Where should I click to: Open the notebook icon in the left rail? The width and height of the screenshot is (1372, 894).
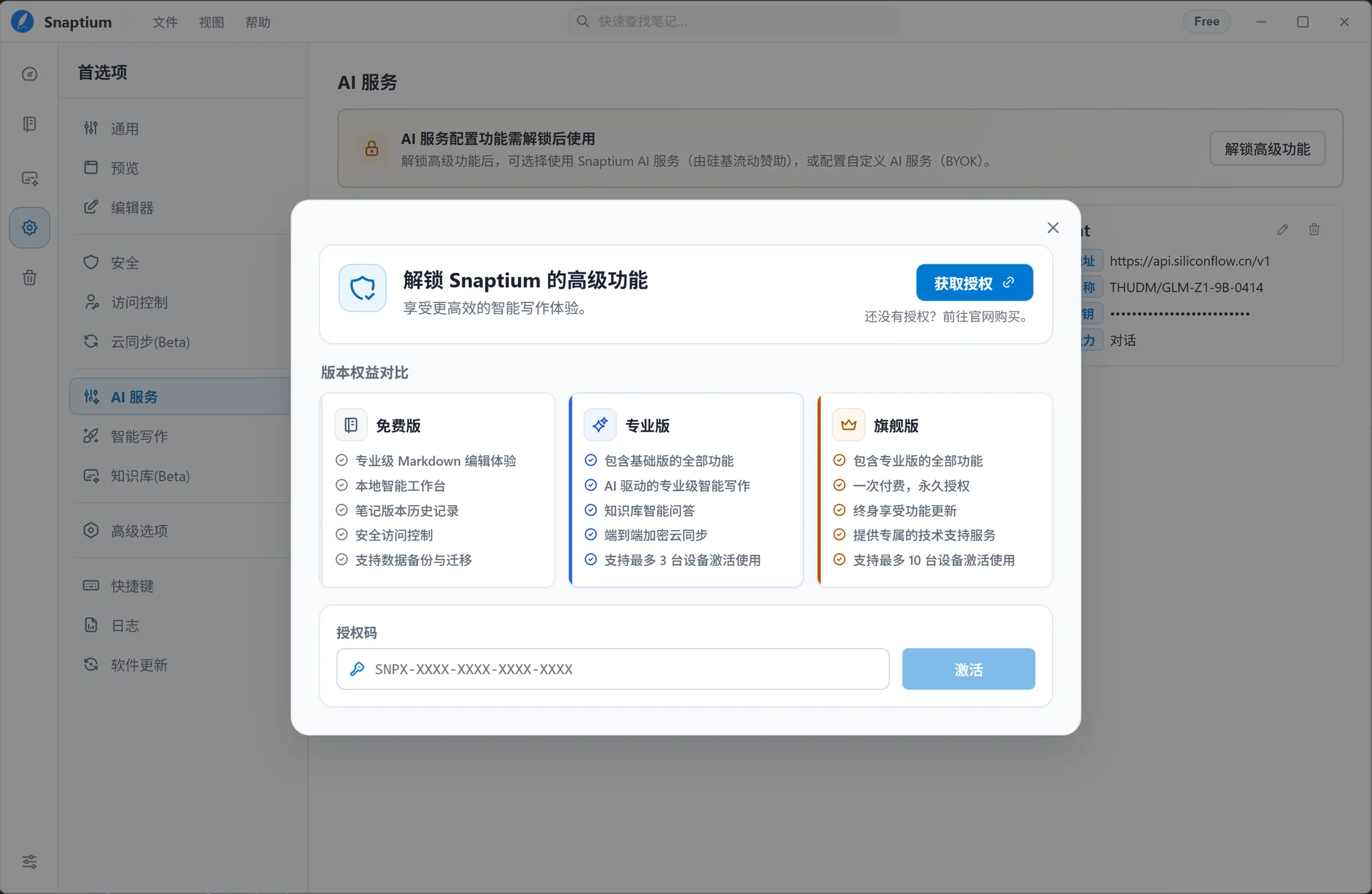pyautogui.click(x=29, y=124)
